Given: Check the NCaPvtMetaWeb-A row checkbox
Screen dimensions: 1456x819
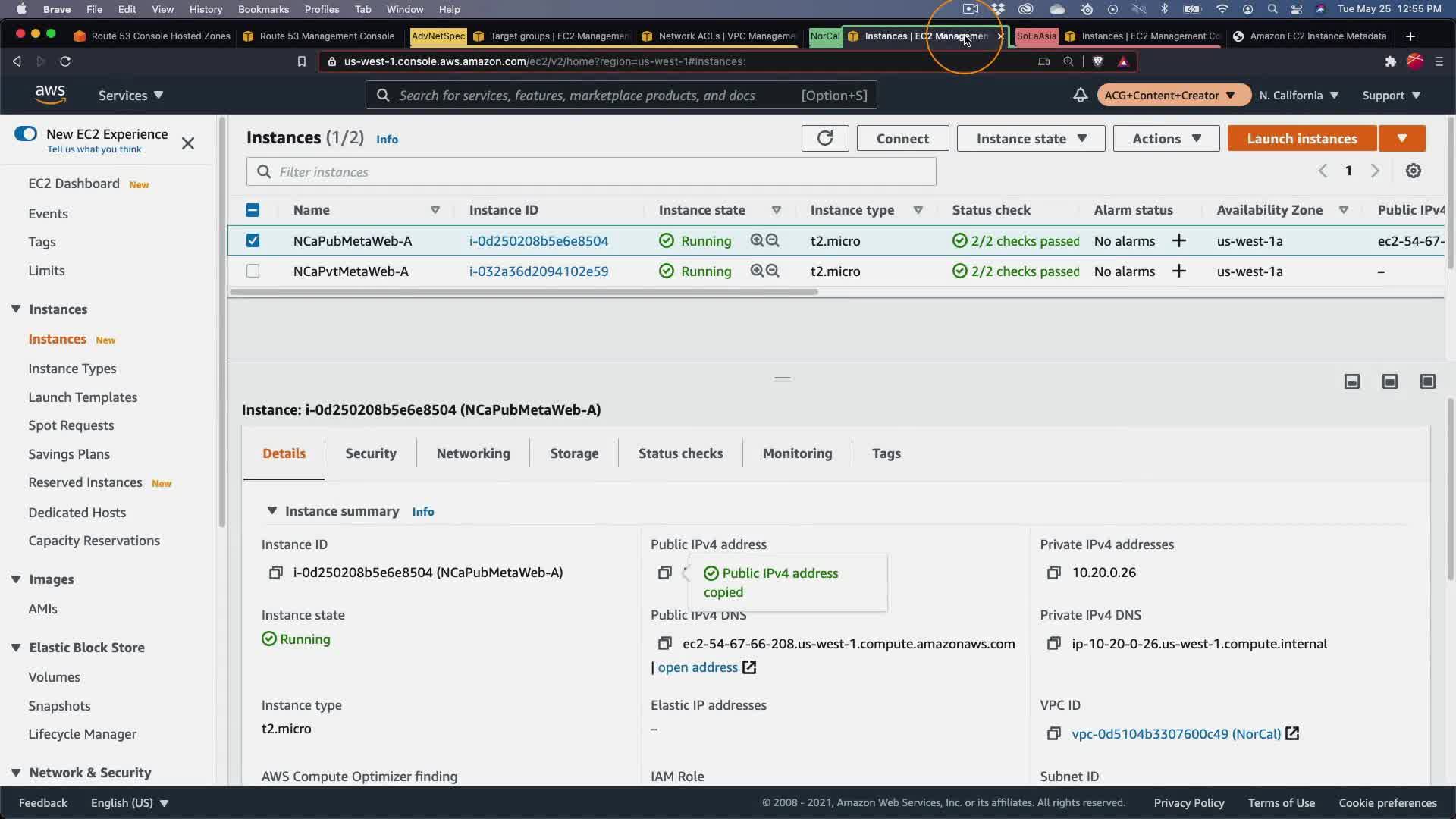Looking at the screenshot, I should click(x=253, y=271).
